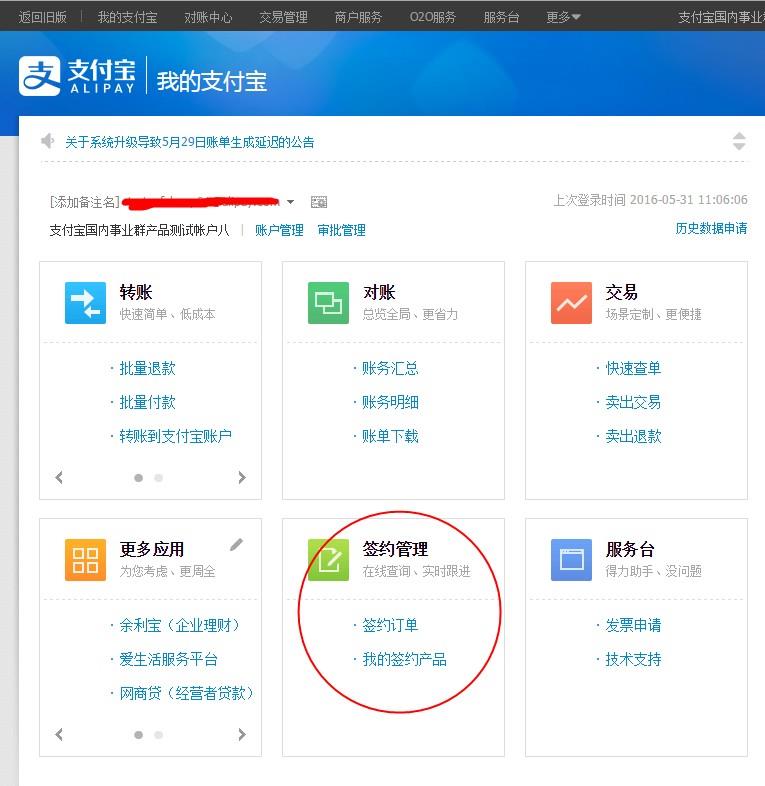
Task: Open the 5月29日 system upgrade announcement
Action: [189, 142]
